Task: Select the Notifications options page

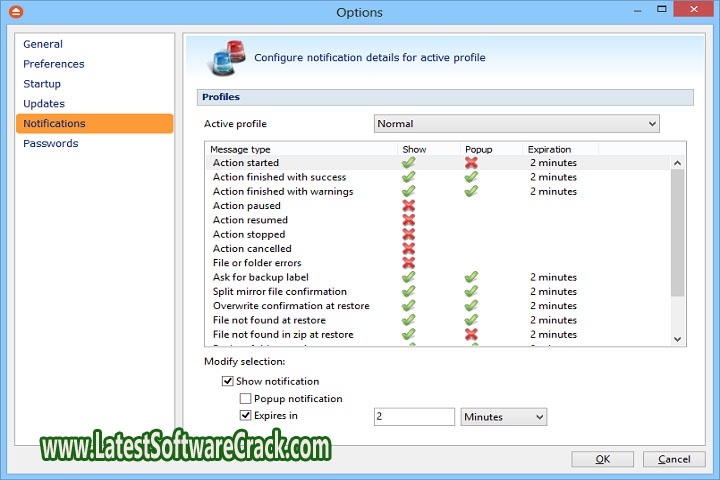Action: [95, 124]
